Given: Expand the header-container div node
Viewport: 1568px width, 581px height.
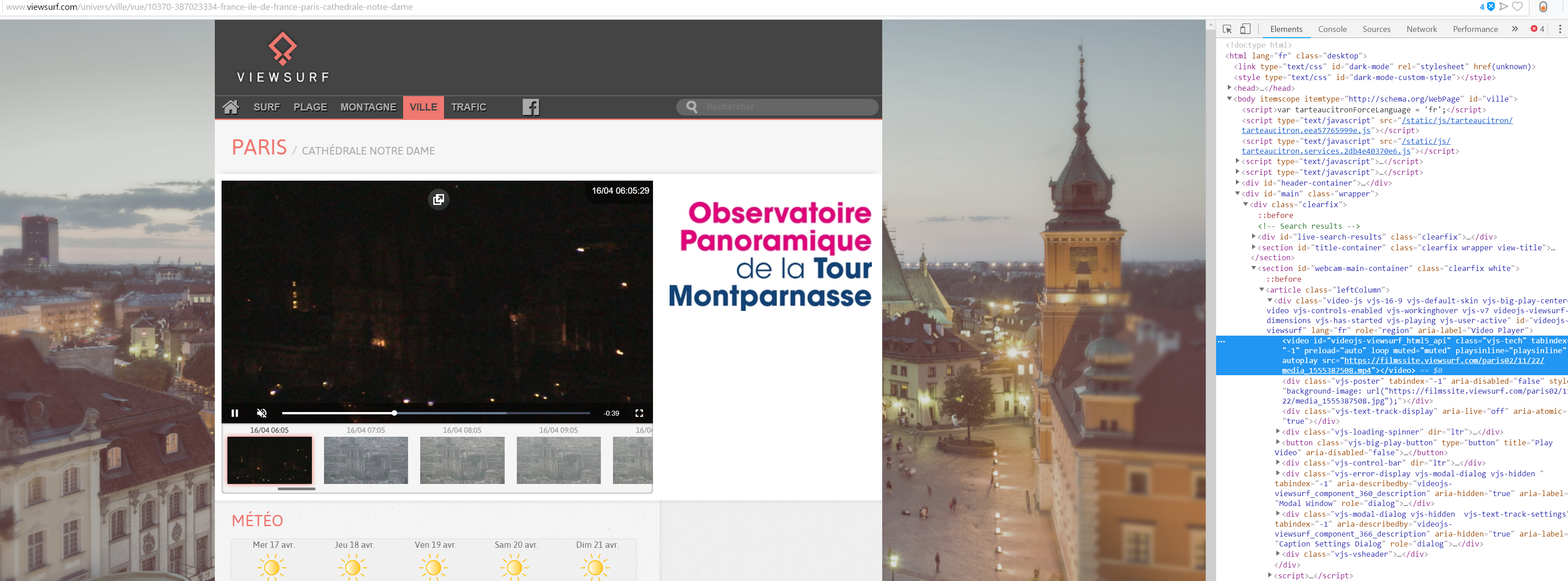Looking at the screenshot, I should tap(1238, 182).
